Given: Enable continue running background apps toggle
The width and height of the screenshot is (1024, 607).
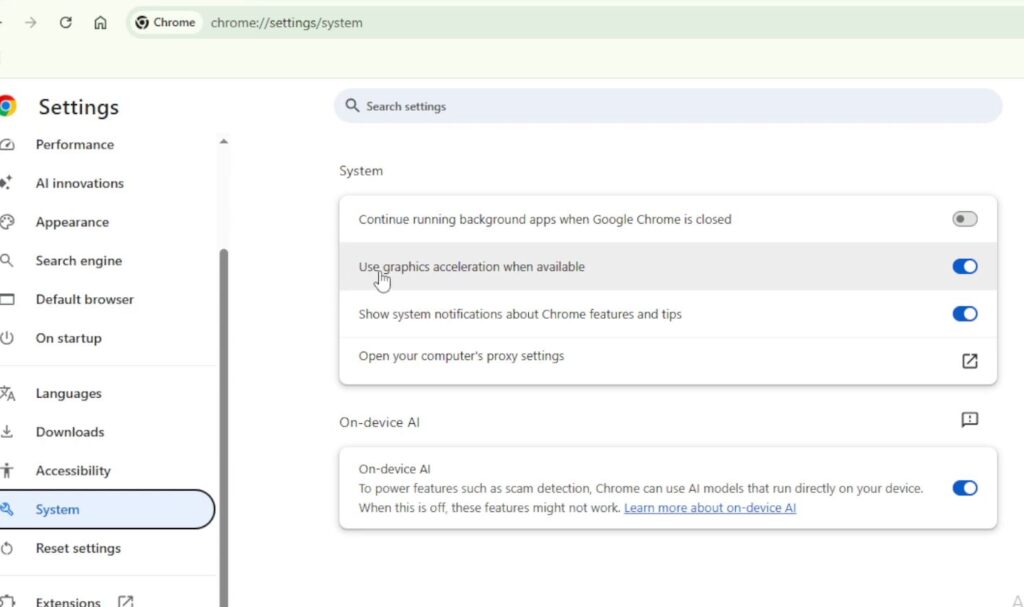Looking at the screenshot, I should (x=965, y=219).
